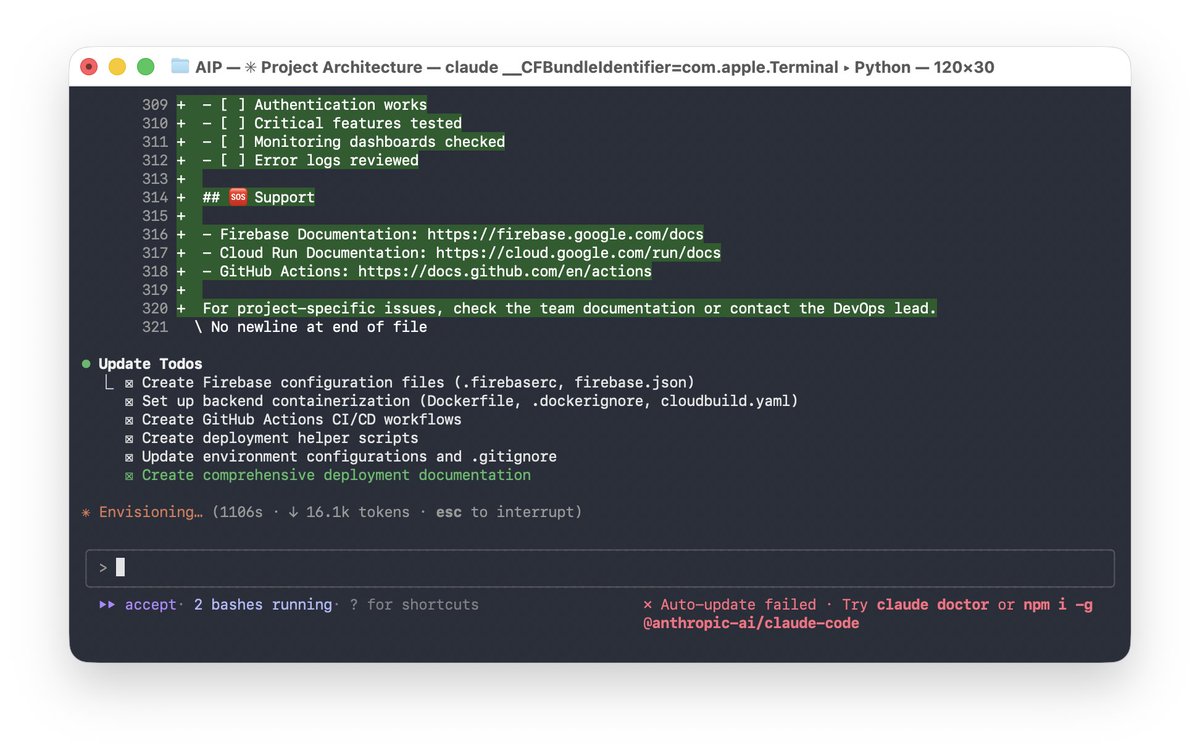
Task: Click 'claude doctor' in the error message
Action: (933, 605)
